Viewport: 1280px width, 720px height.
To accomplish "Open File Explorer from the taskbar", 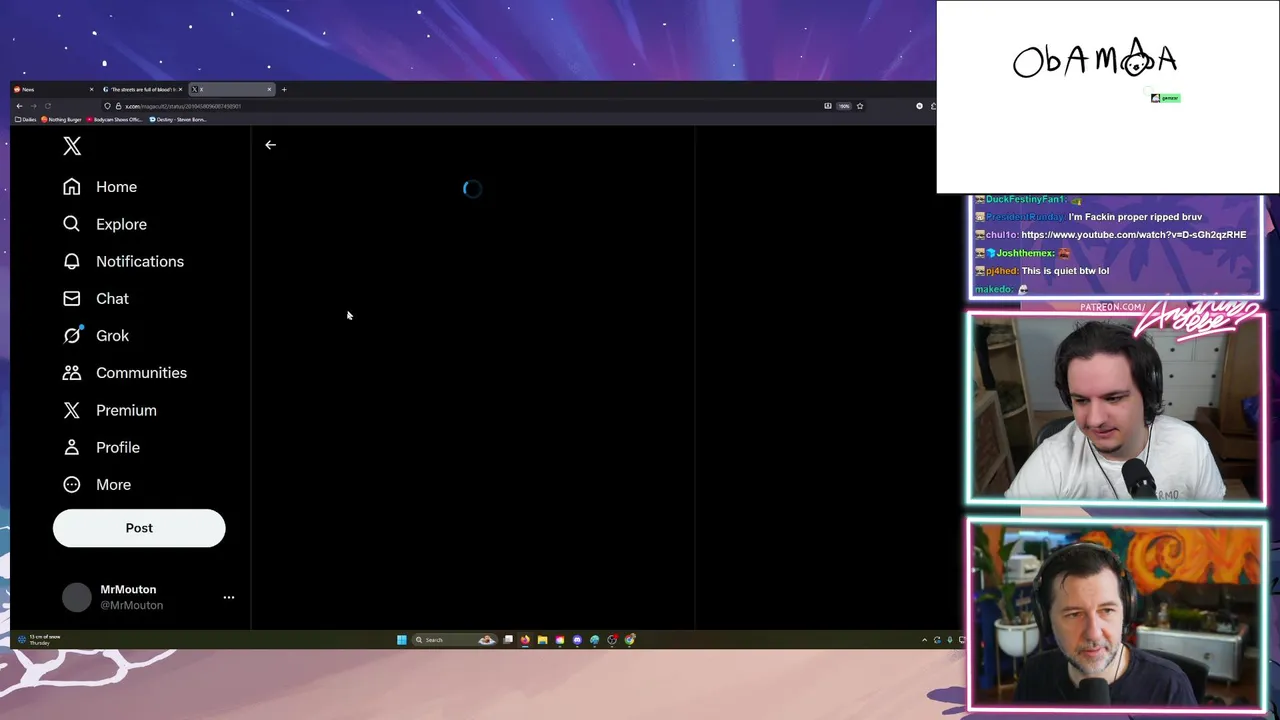I will click(542, 640).
